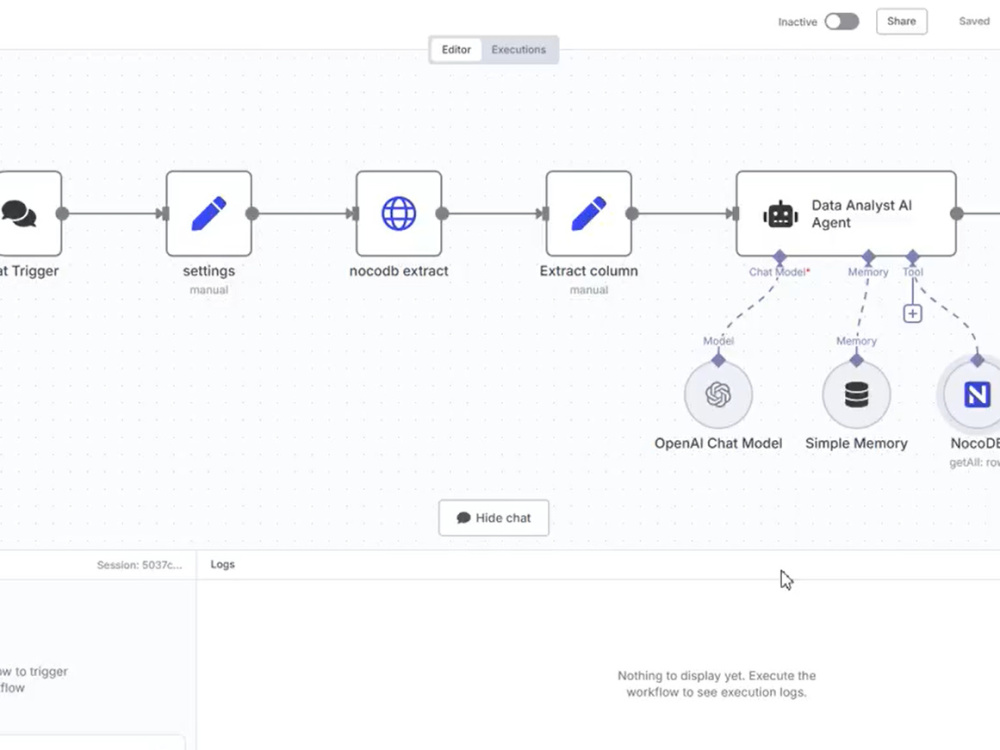Click the diamond connector above the NocoDB node
The width and height of the screenshot is (1000, 750).
[x=977, y=360]
